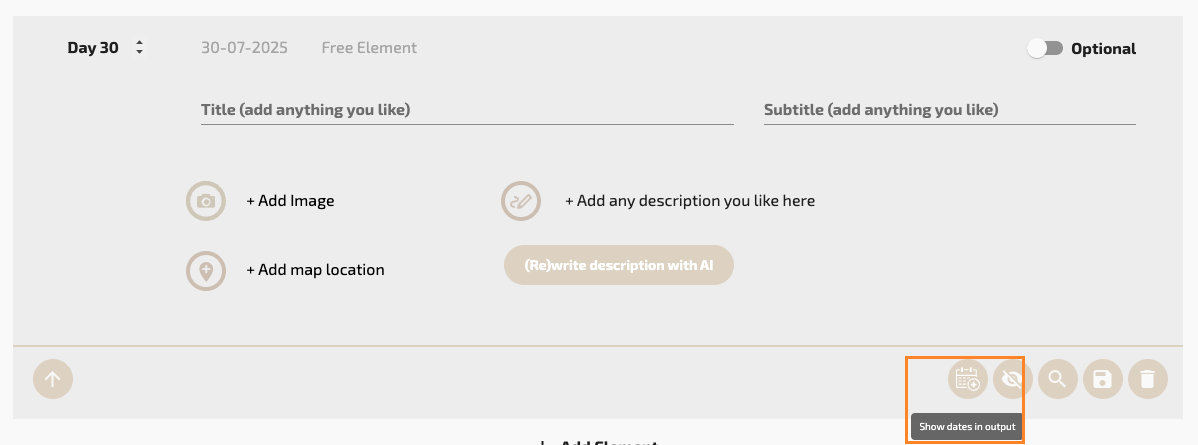Click the pencil description icon

pyautogui.click(x=521, y=201)
